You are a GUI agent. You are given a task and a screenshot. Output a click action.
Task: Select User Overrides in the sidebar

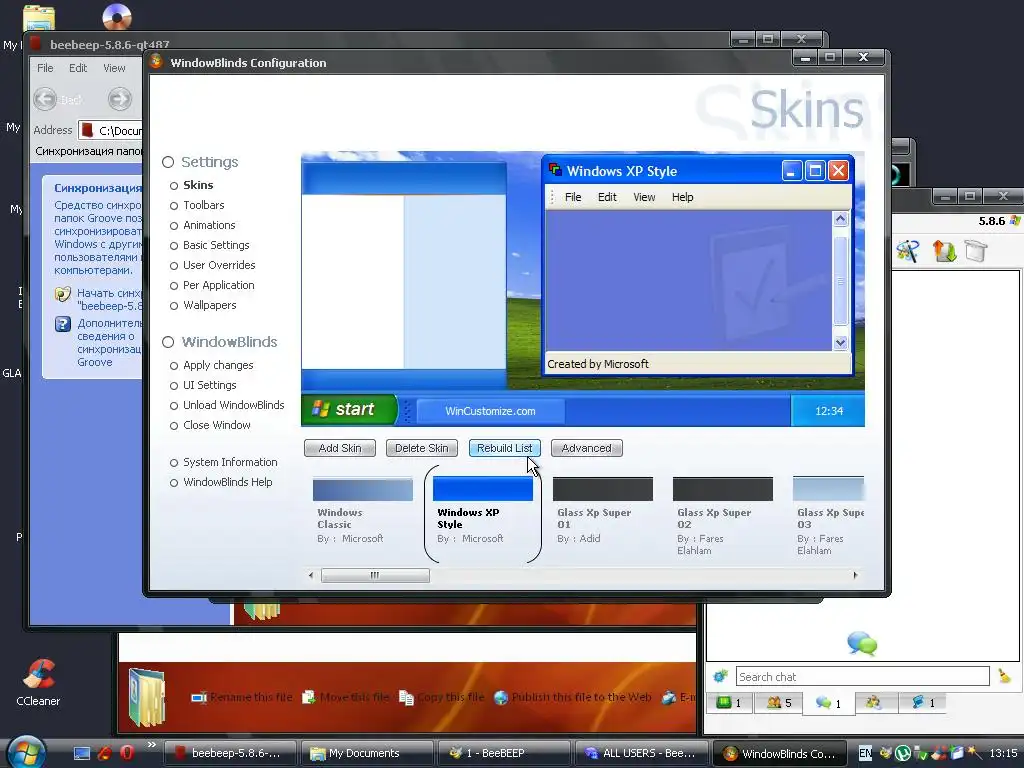click(219, 265)
